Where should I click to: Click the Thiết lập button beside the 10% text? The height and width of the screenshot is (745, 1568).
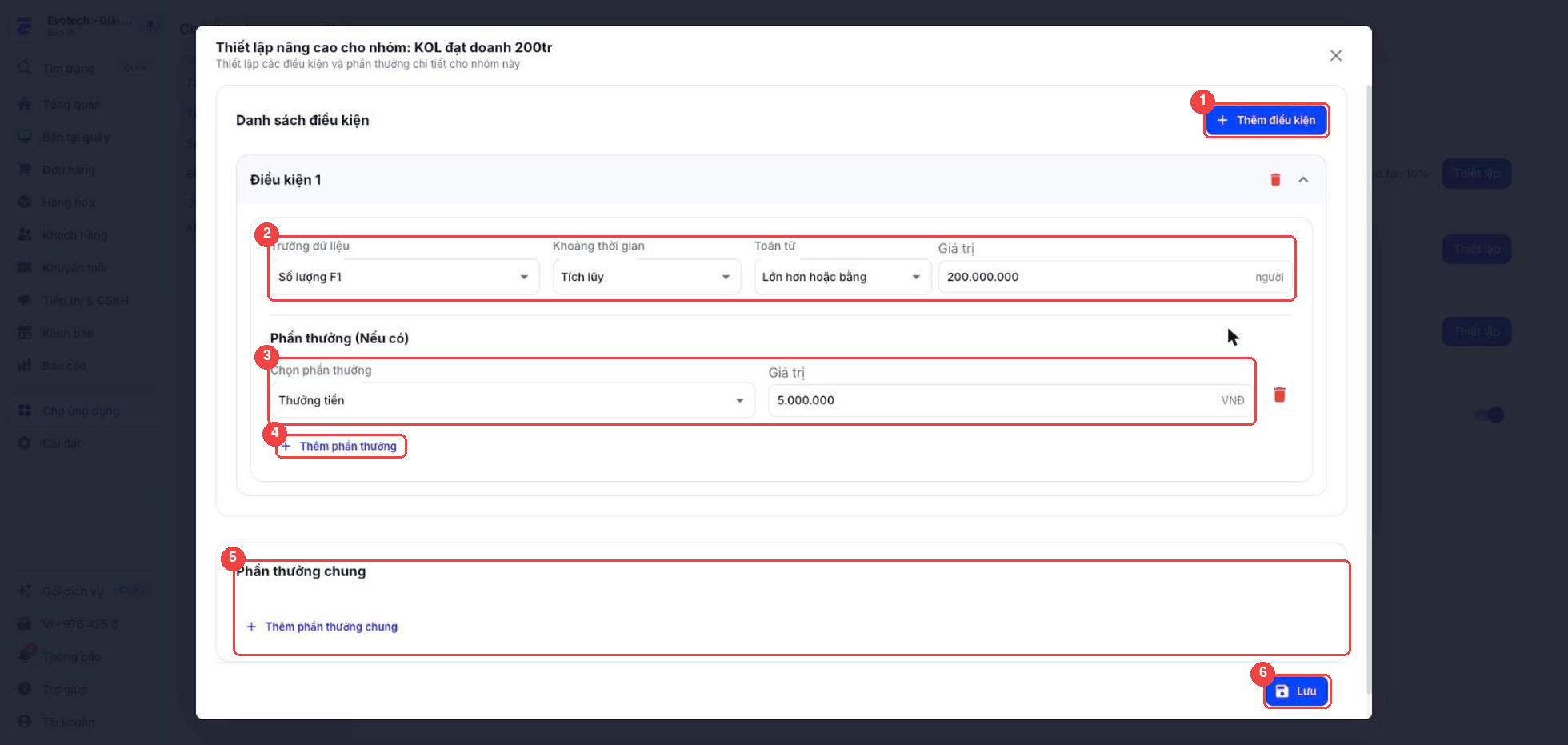tap(1477, 174)
